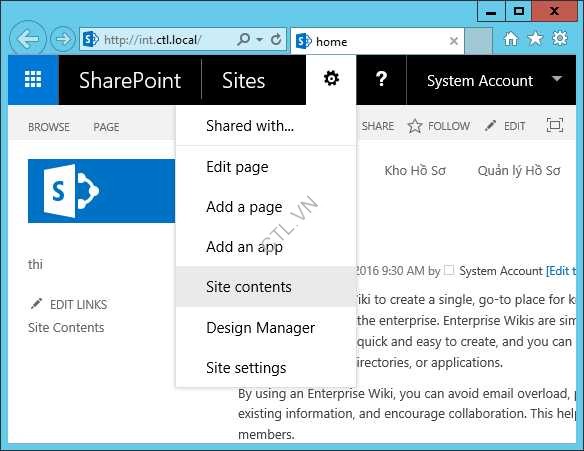The image size is (584, 451).
Task: Click the browser home icon
Action: (x=511, y=38)
